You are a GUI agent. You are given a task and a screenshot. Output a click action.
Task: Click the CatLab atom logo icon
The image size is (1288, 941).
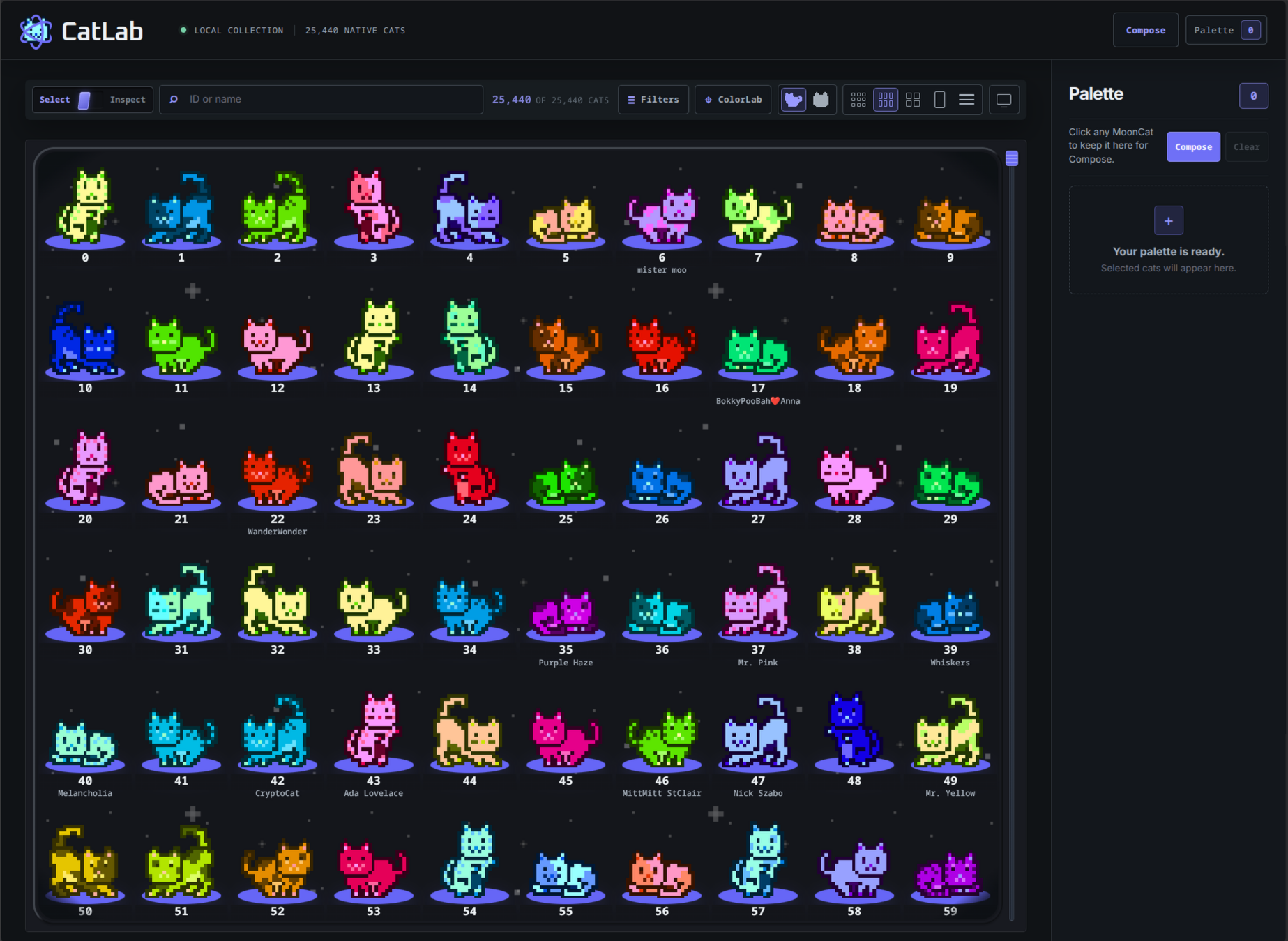click(x=36, y=31)
